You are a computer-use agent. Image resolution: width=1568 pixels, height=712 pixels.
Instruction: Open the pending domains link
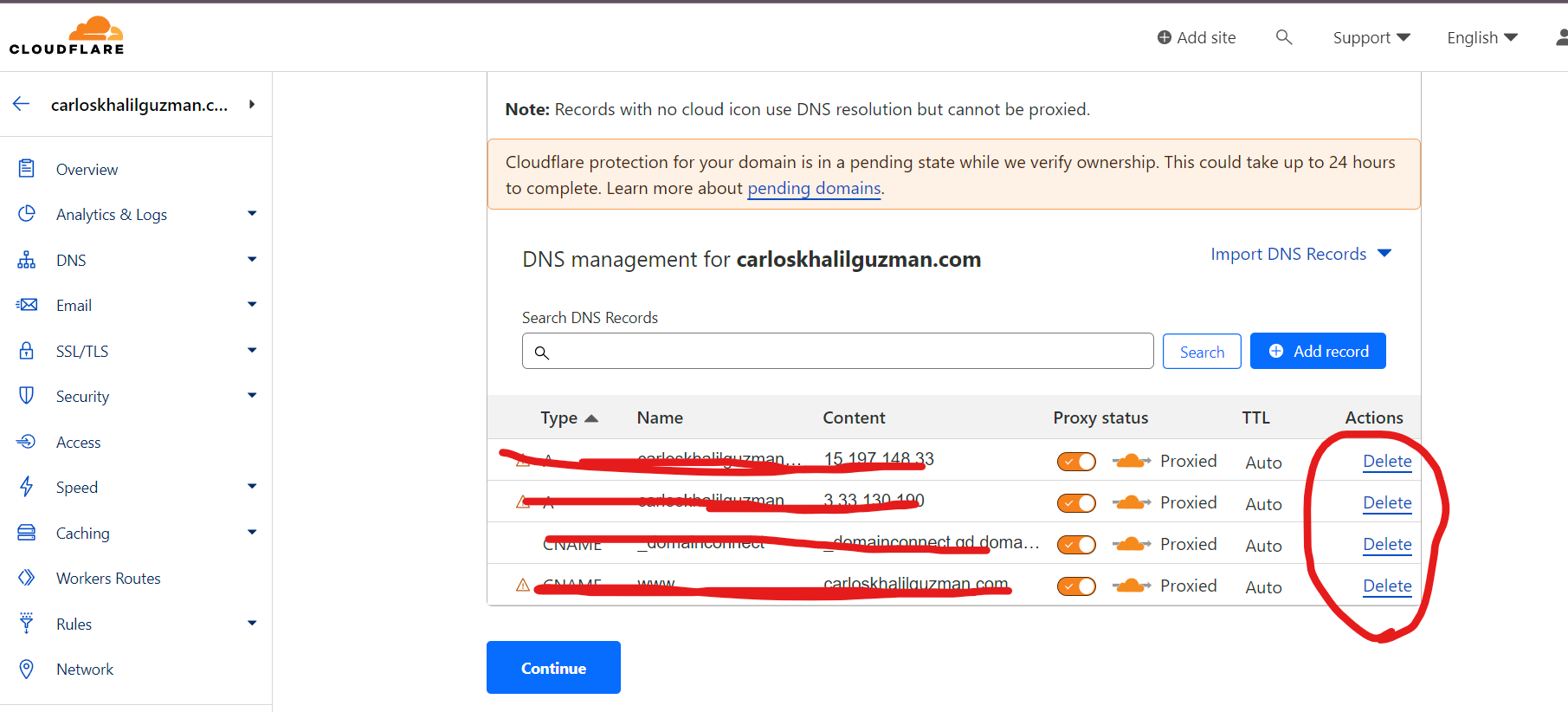[x=814, y=188]
